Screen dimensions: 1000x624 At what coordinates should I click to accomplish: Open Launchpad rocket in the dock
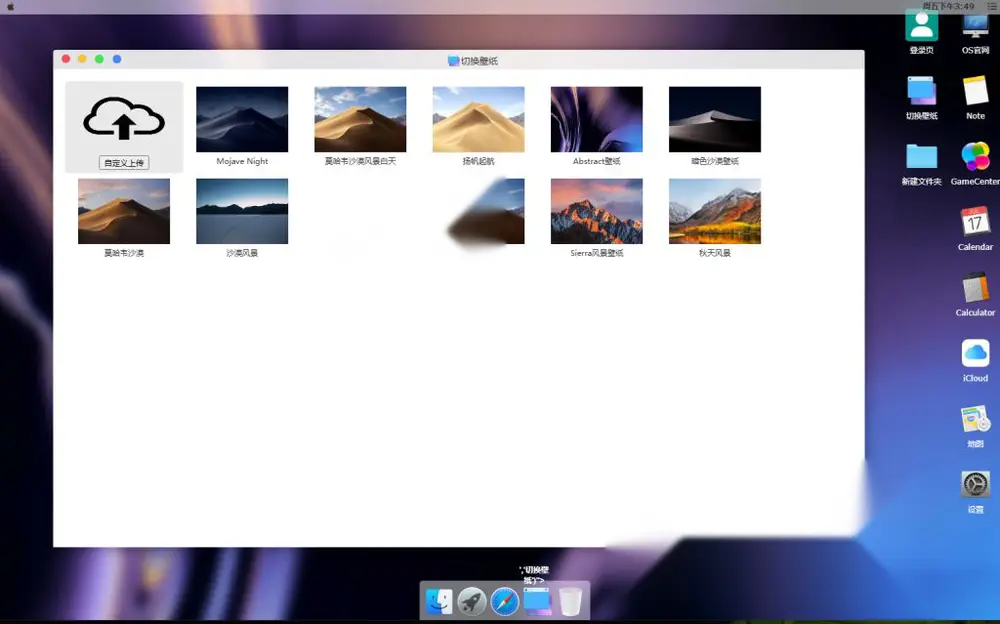coord(472,601)
